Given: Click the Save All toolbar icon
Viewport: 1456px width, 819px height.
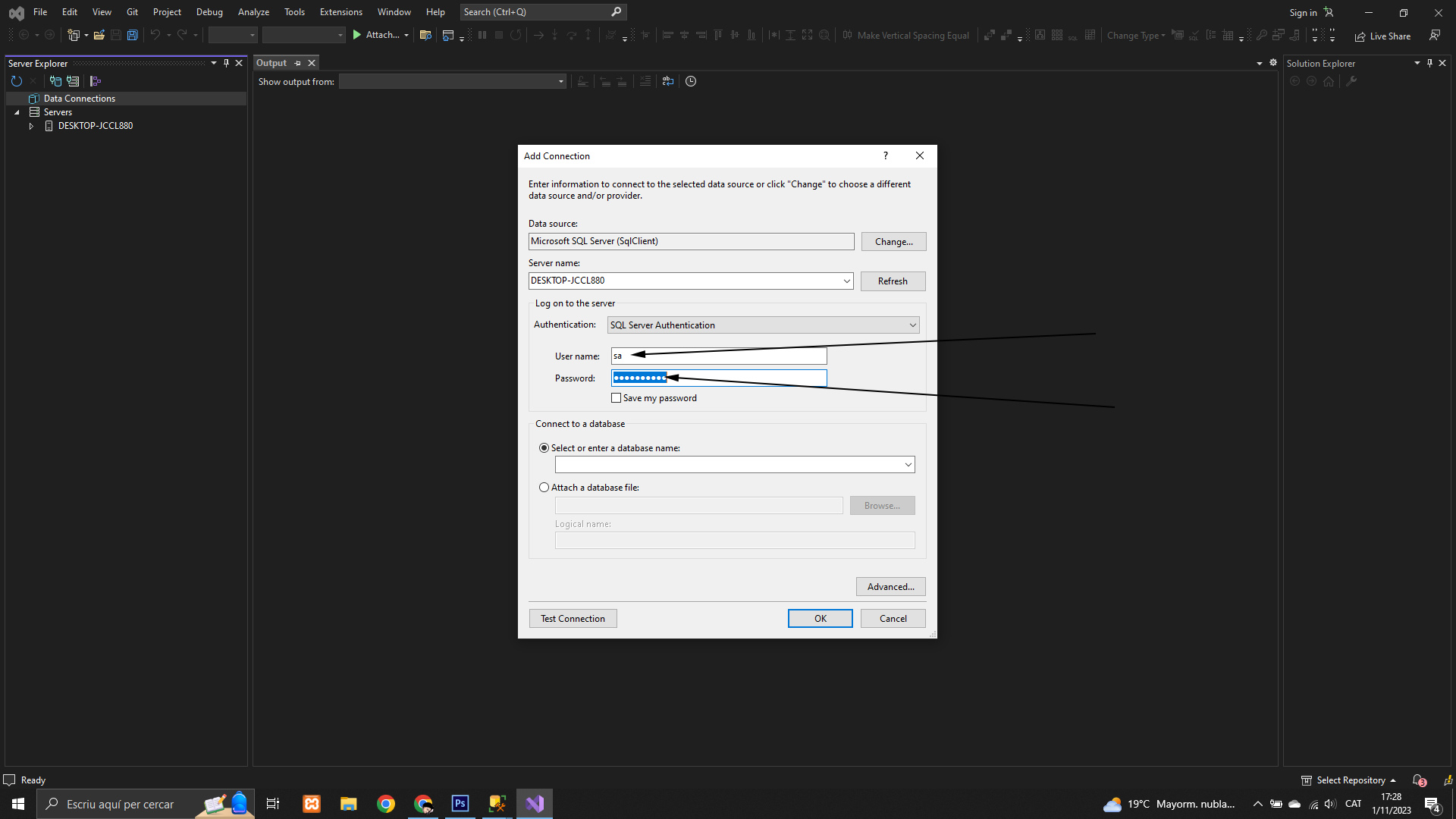Looking at the screenshot, I should [133, 35].
